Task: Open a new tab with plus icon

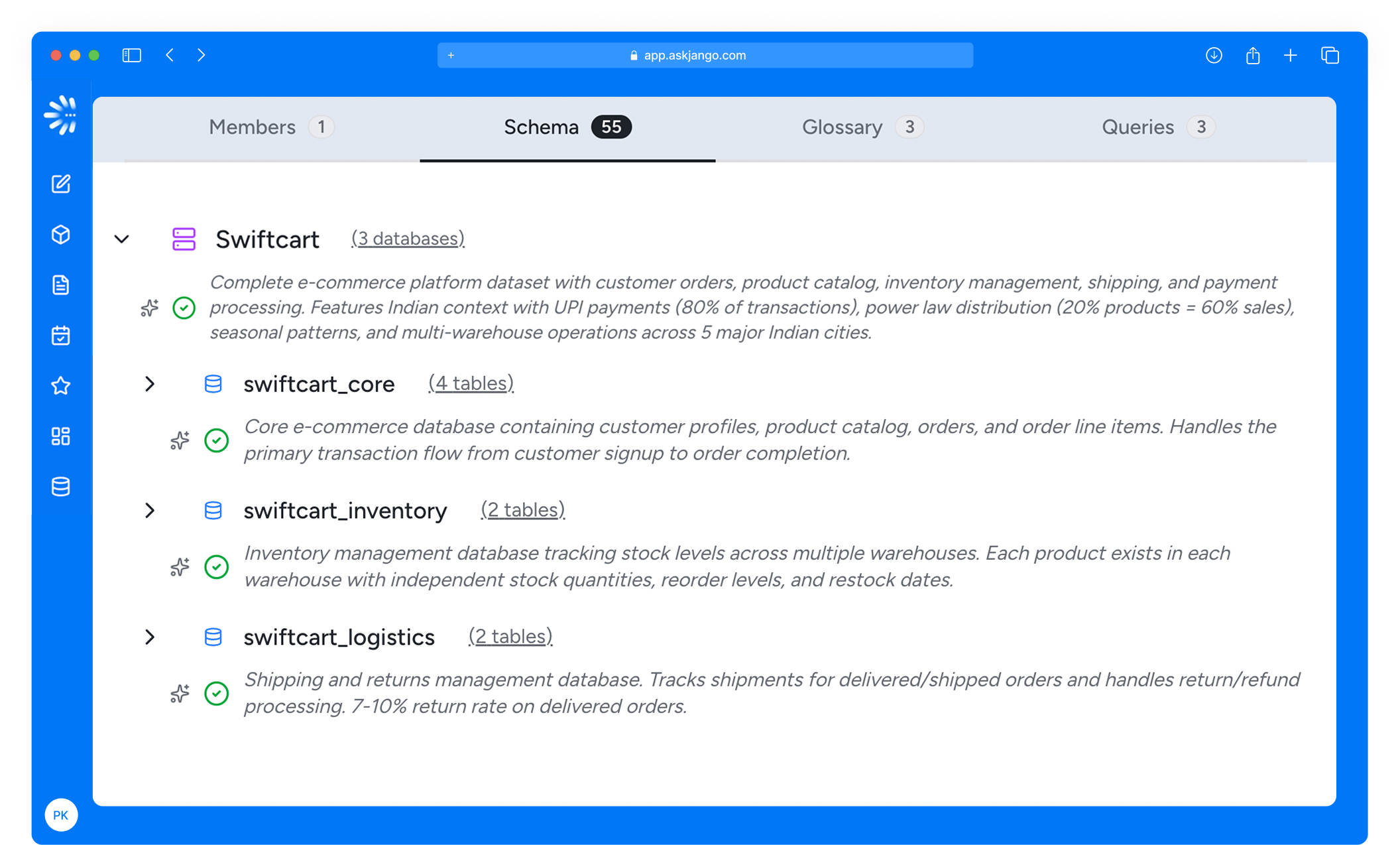Action: coord(1291,55)
